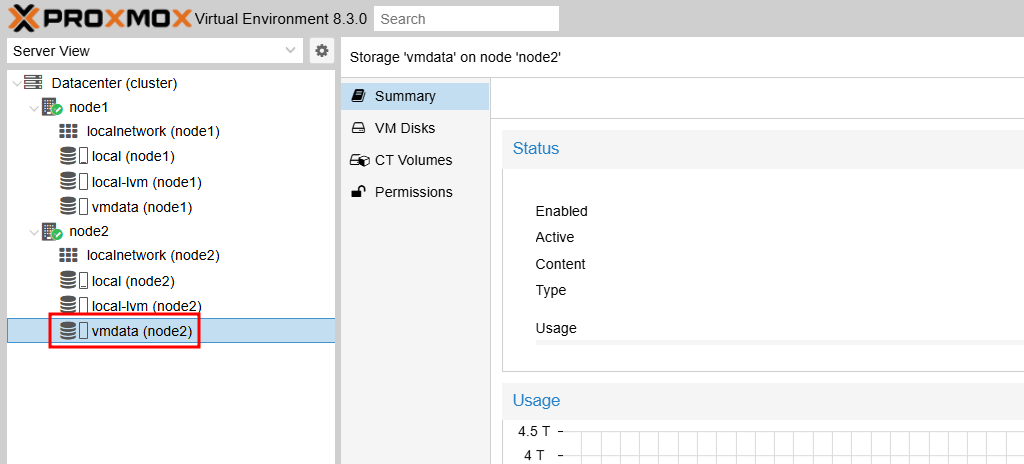Open the tree settings gear
1024x464 pixels.
click(x=321, y=51)
